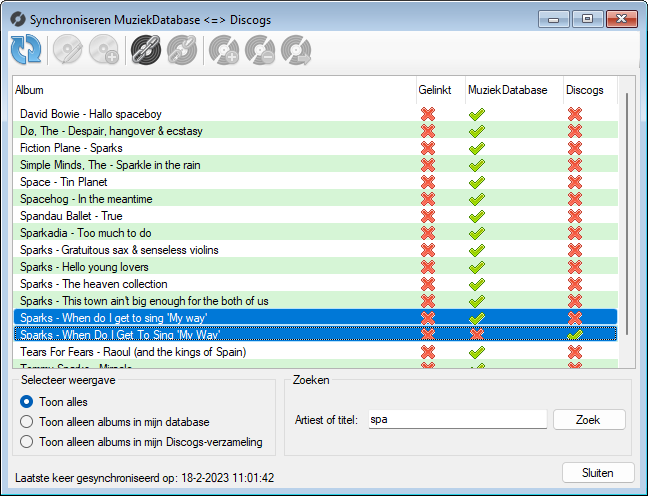Click the MuziekDatabase checkmark for Sparks - Hello young lovers
The width and height of the screenshot is (648, 496).
coord(477,267)
